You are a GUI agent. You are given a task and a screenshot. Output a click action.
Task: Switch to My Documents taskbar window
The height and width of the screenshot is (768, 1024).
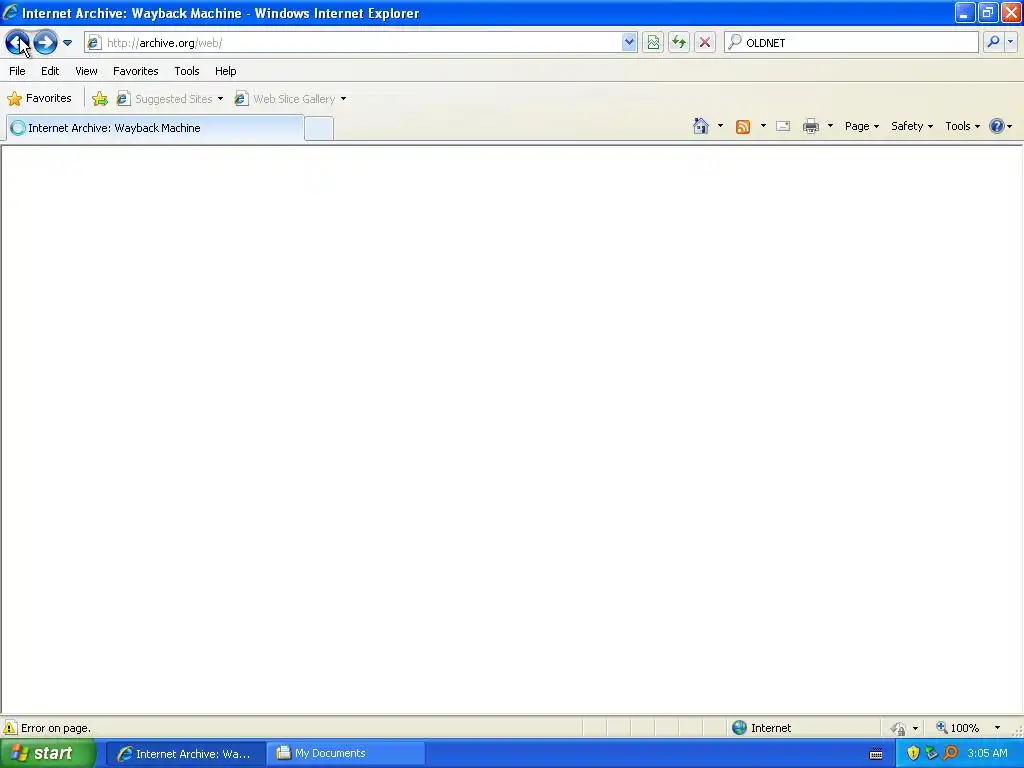click(346, 754)
